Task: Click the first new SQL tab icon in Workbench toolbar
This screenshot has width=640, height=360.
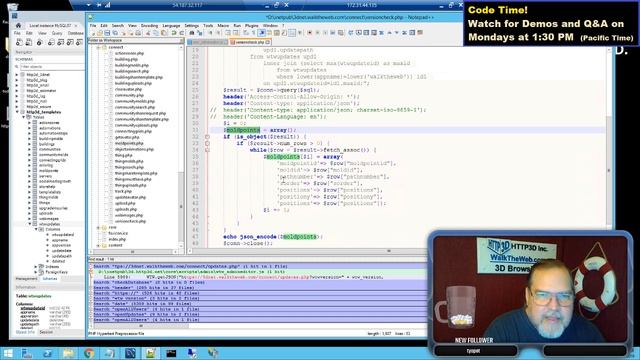Action: pos(19,42)
